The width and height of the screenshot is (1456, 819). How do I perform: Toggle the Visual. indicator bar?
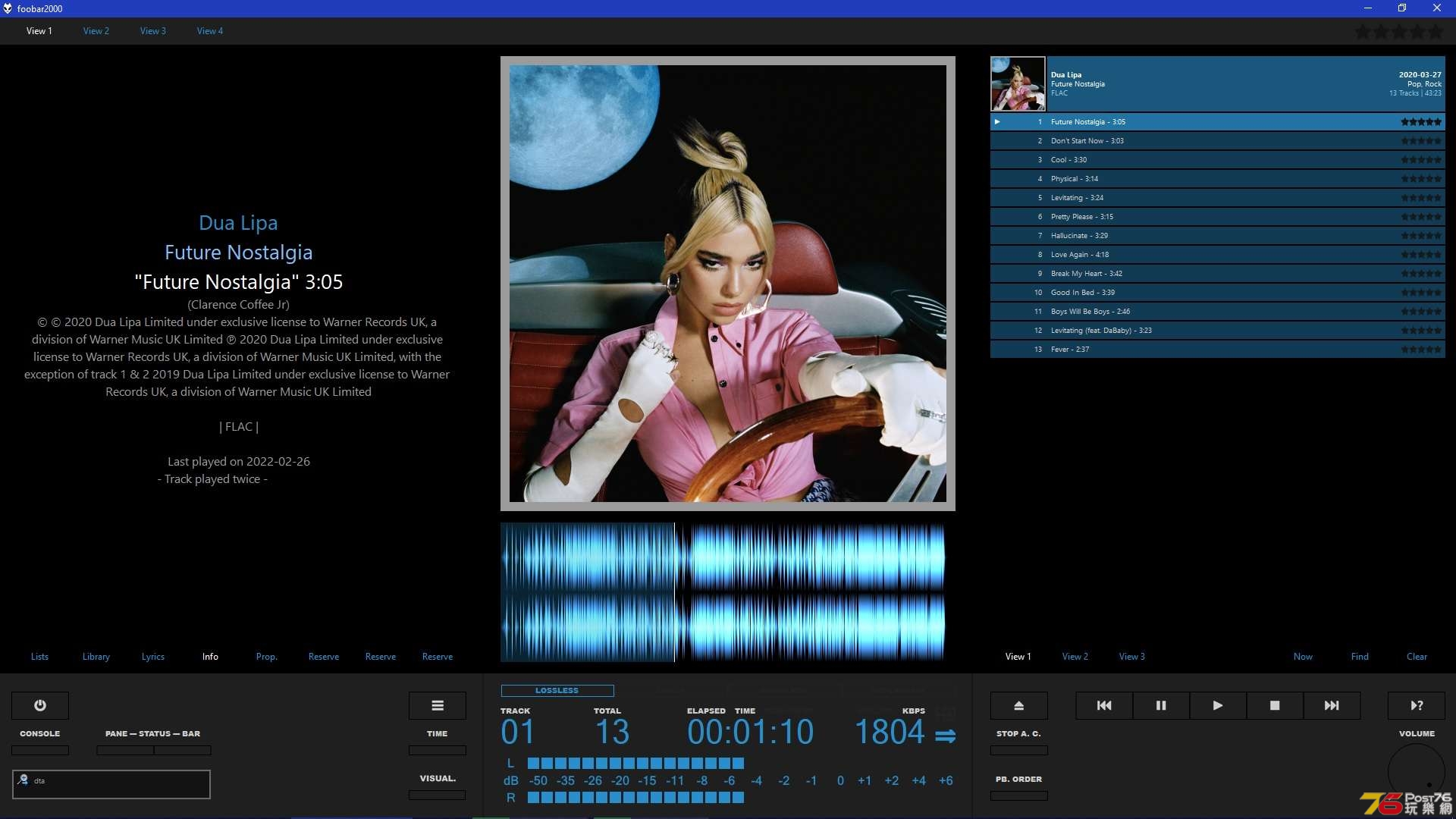pyautogui.click(x=438, y=795)
